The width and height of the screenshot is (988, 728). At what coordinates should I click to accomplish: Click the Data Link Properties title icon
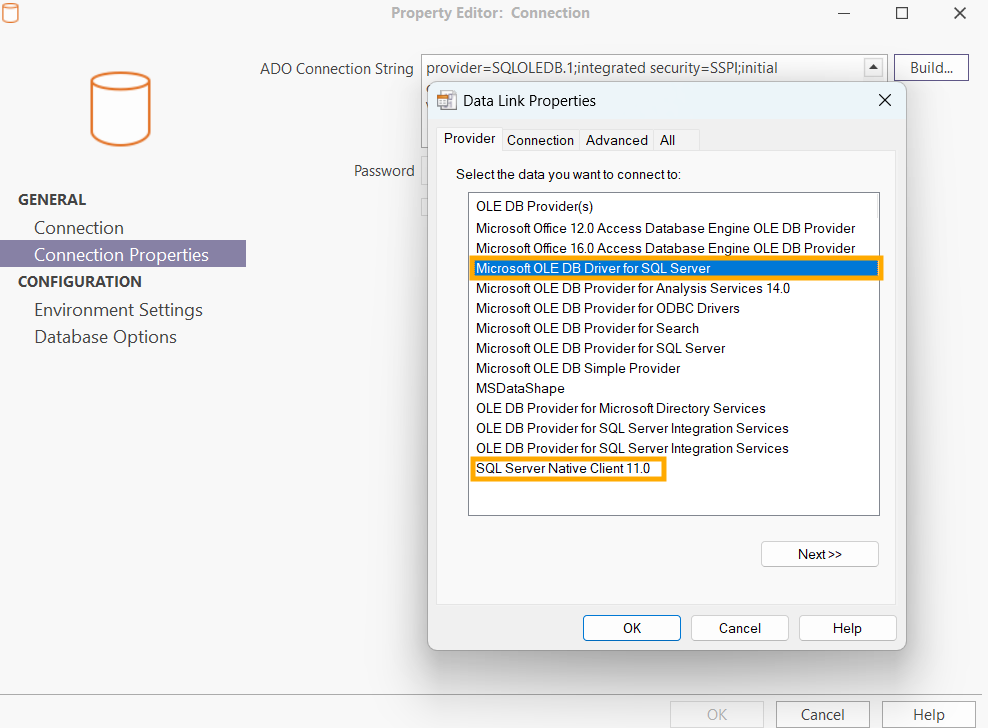pos(447,100)
